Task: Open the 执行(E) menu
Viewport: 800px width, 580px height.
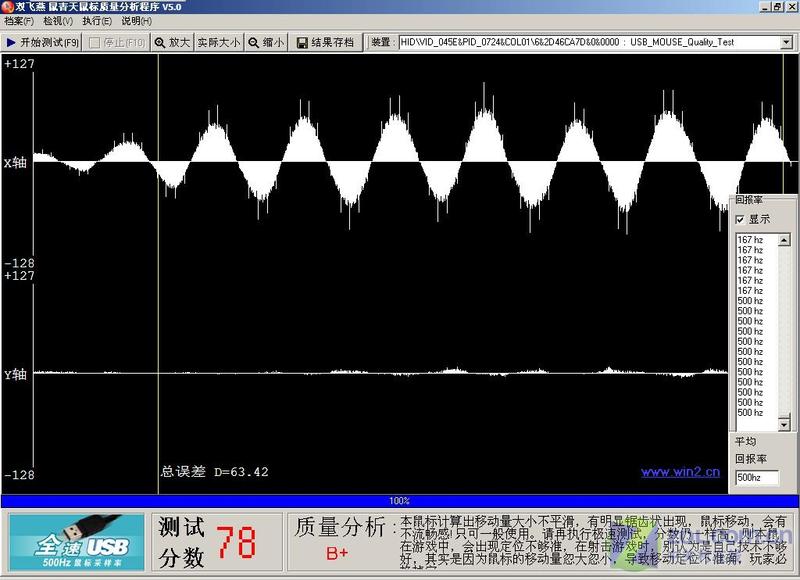Action: [x=97, y=21]
